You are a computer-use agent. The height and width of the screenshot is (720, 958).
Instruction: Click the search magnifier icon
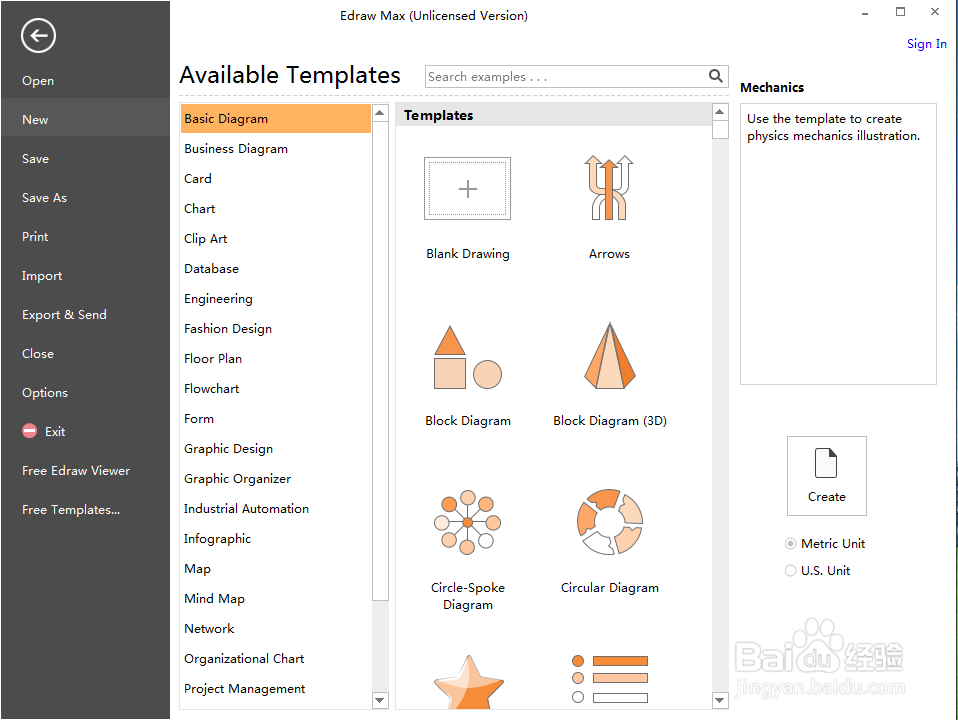click(x=715, y=76)
